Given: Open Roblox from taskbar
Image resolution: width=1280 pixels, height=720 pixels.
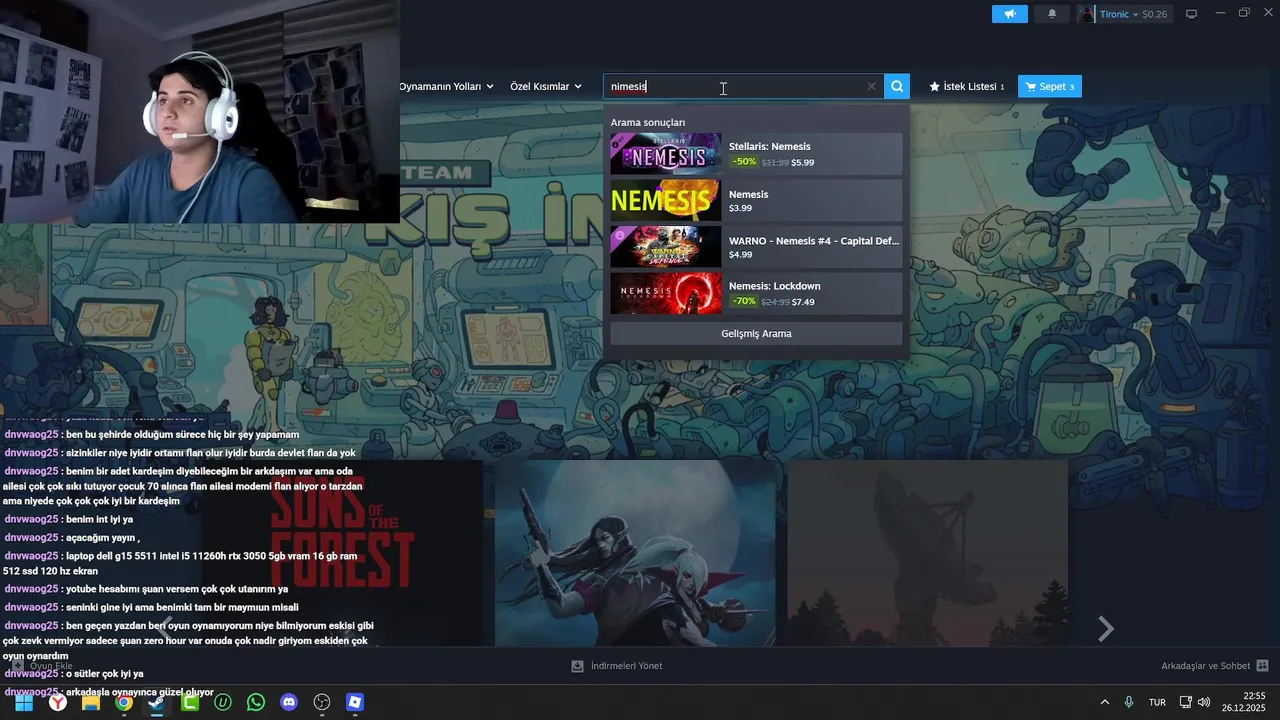Looking at the screenshot, I should coord(355,702).
